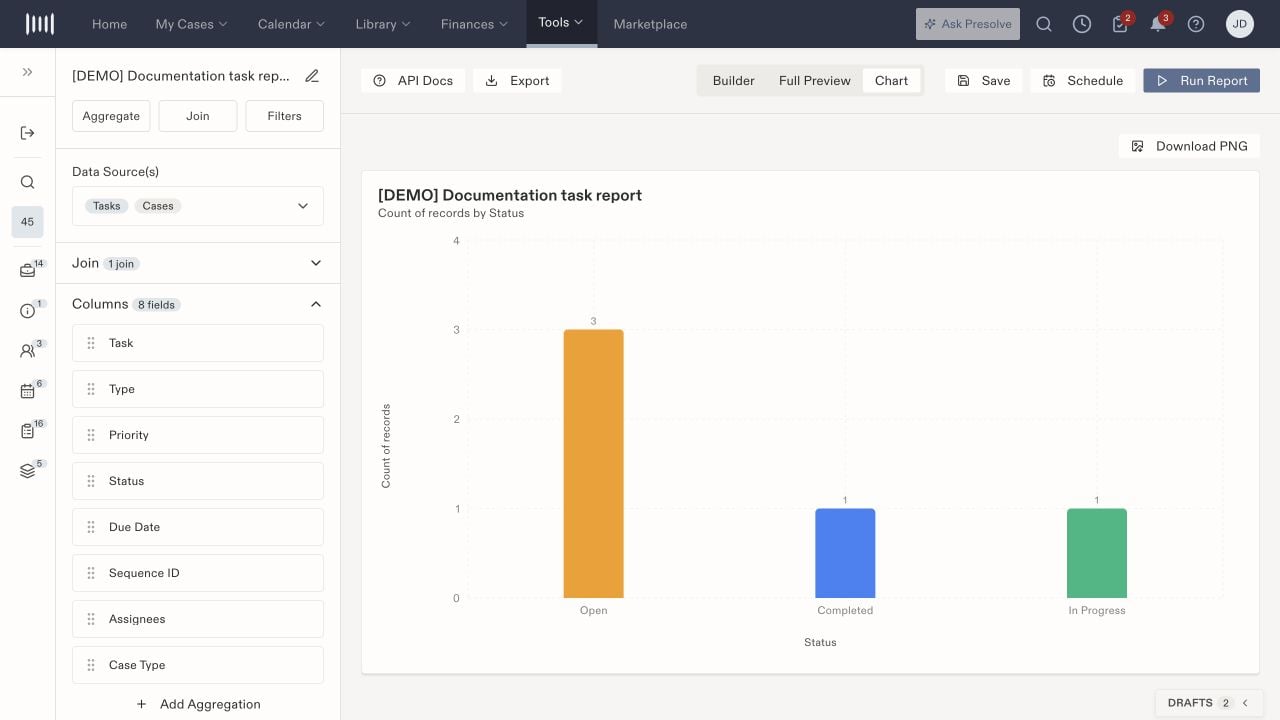Open tasks clipboard icon with badge 2
Viewport: 1280px width, 720px height.
pyautogui.click(x=1120, y=24)
